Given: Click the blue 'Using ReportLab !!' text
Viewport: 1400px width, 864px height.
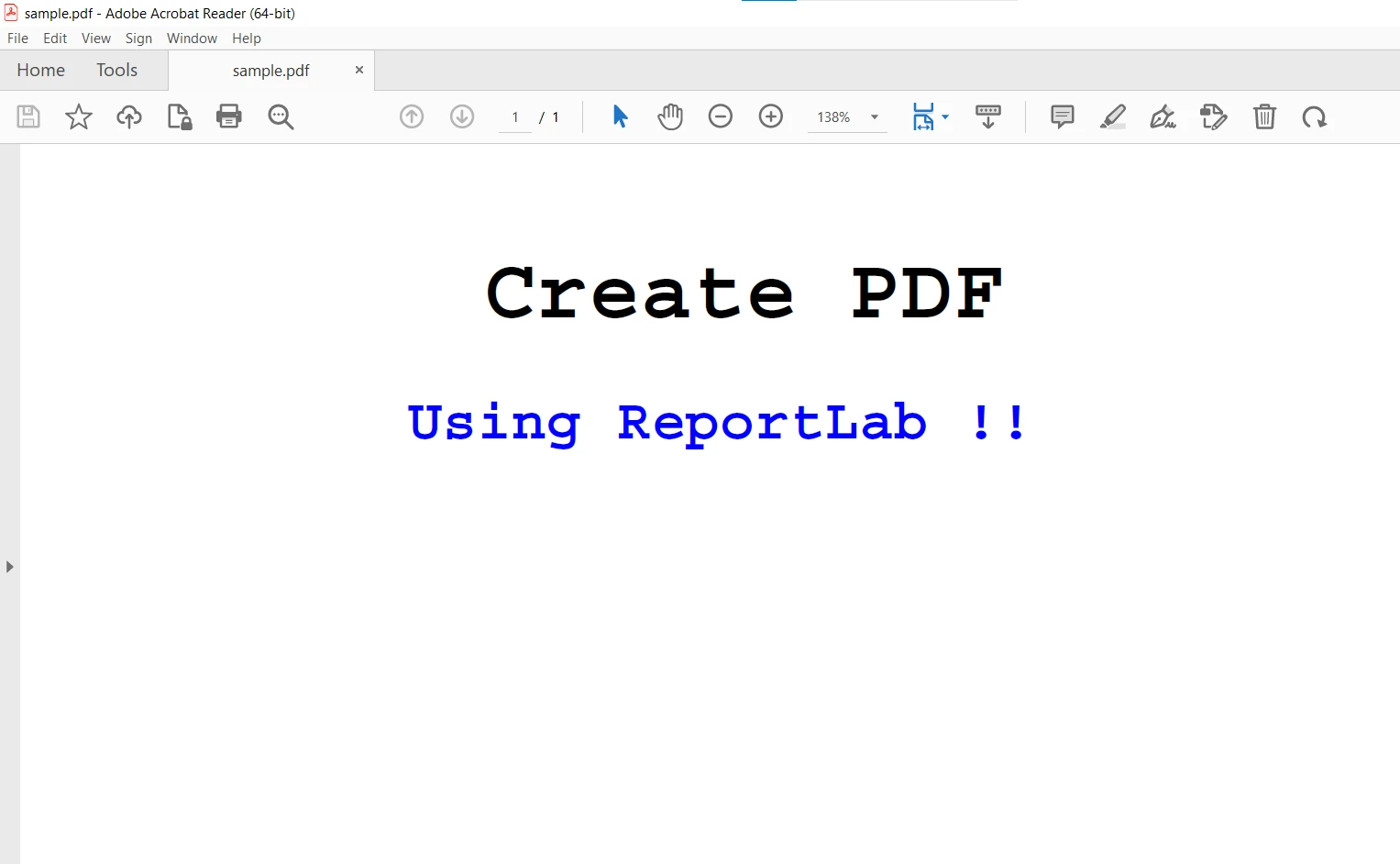Looking at the screenshot, I should click(x=717, y=424).
